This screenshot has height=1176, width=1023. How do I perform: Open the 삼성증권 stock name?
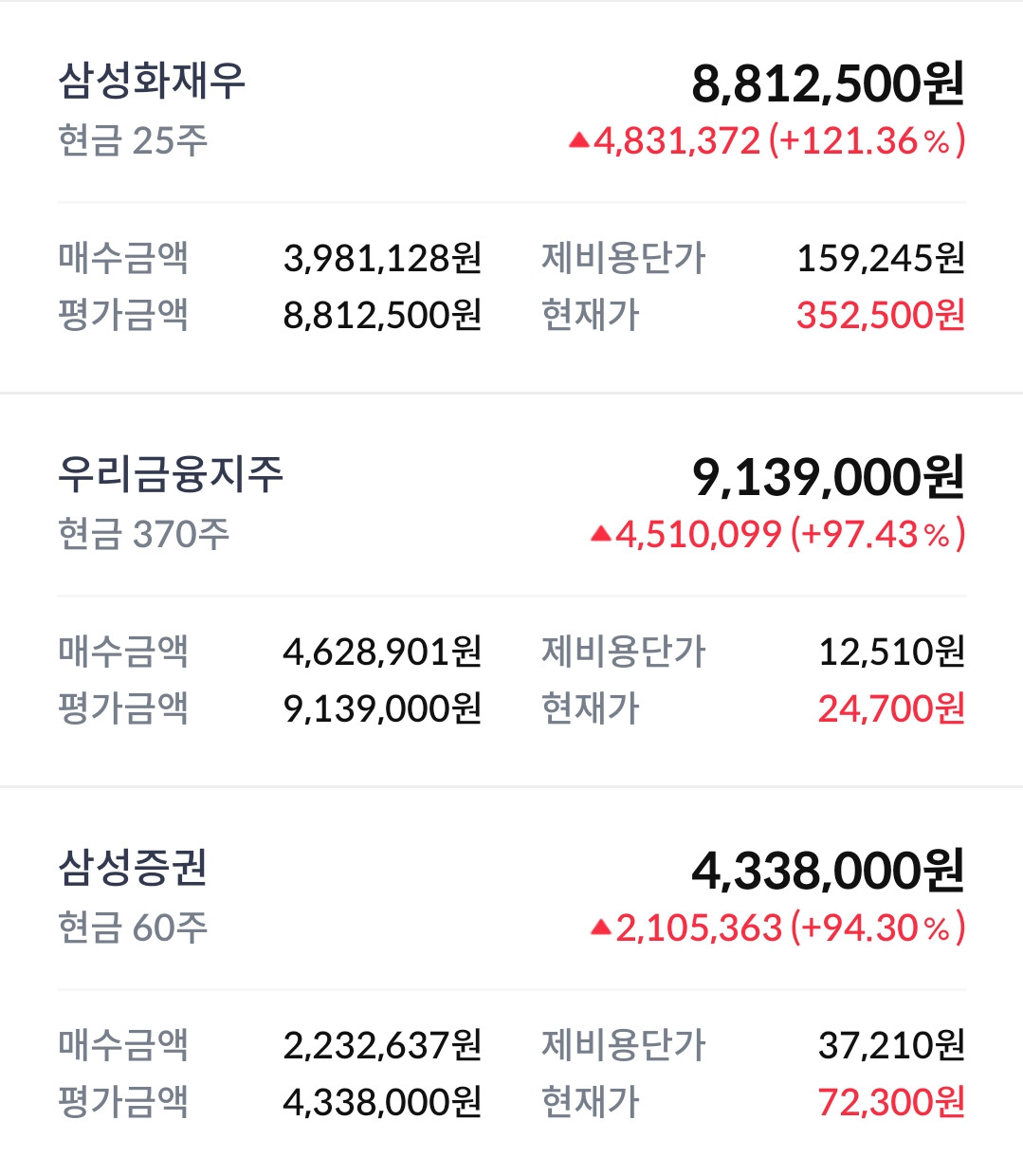[x=133, y=867]
